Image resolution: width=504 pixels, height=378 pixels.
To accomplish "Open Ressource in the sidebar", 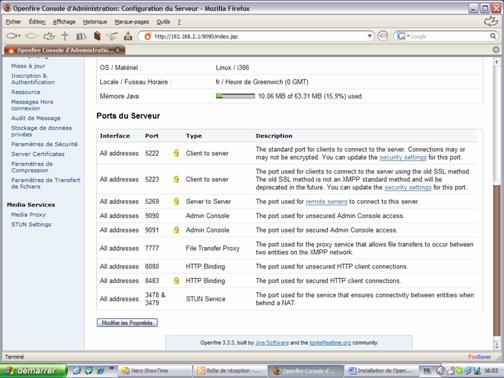I will click(26, 92).
